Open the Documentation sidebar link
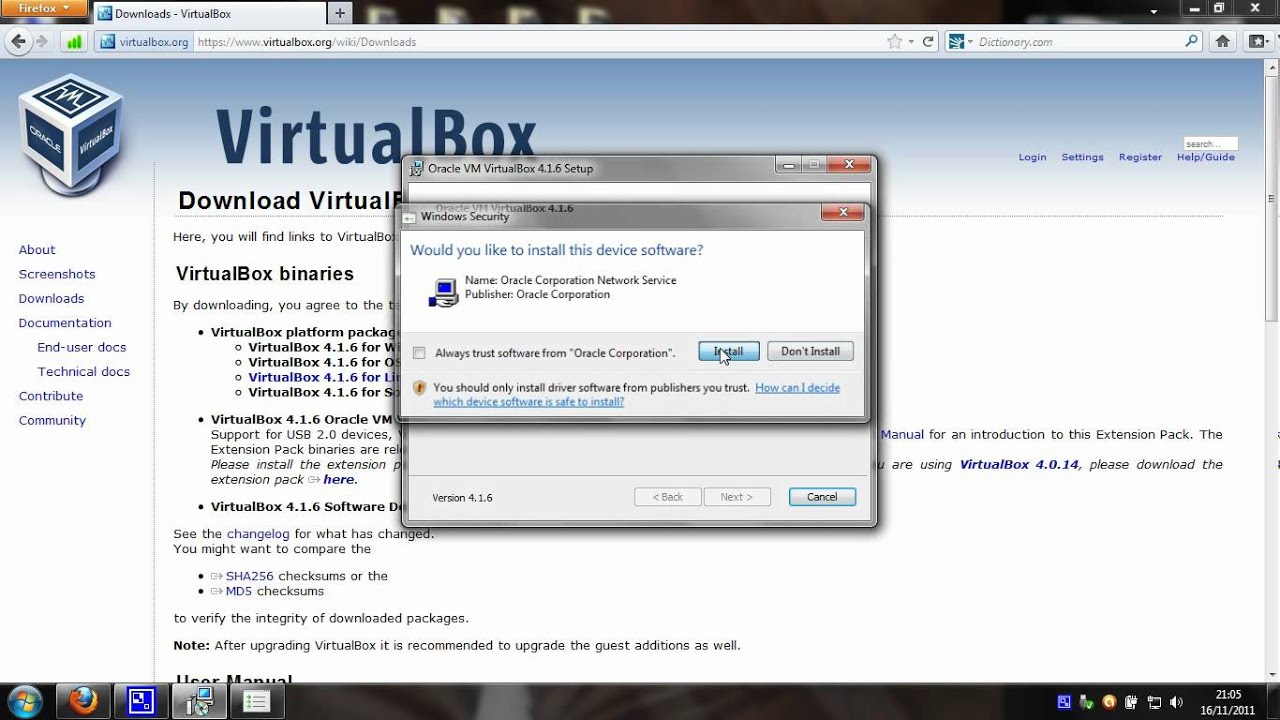This screenshot has width=1280, height=720. [65, 323]
